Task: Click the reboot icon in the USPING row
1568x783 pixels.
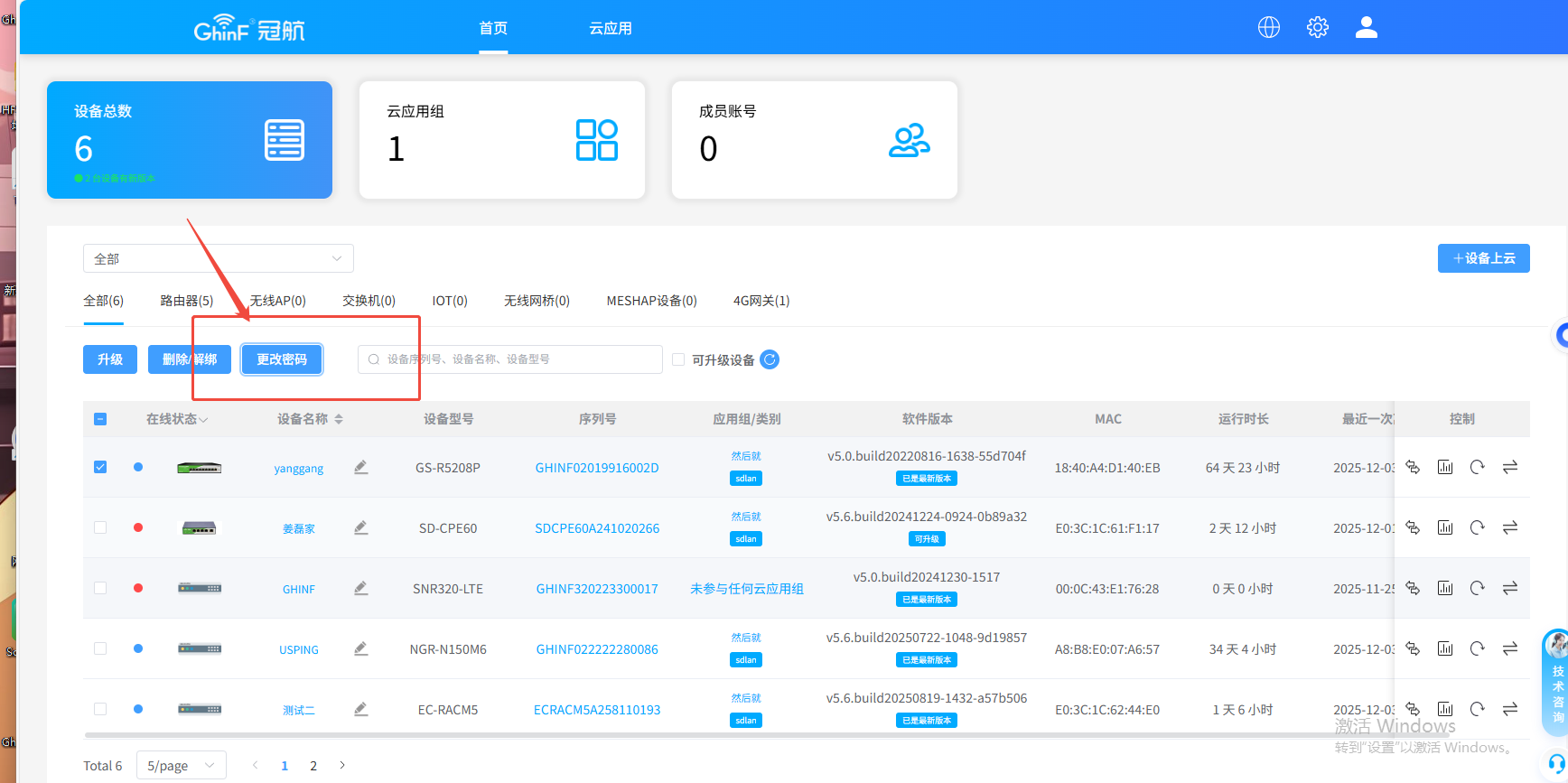Action: point(1478,648)
